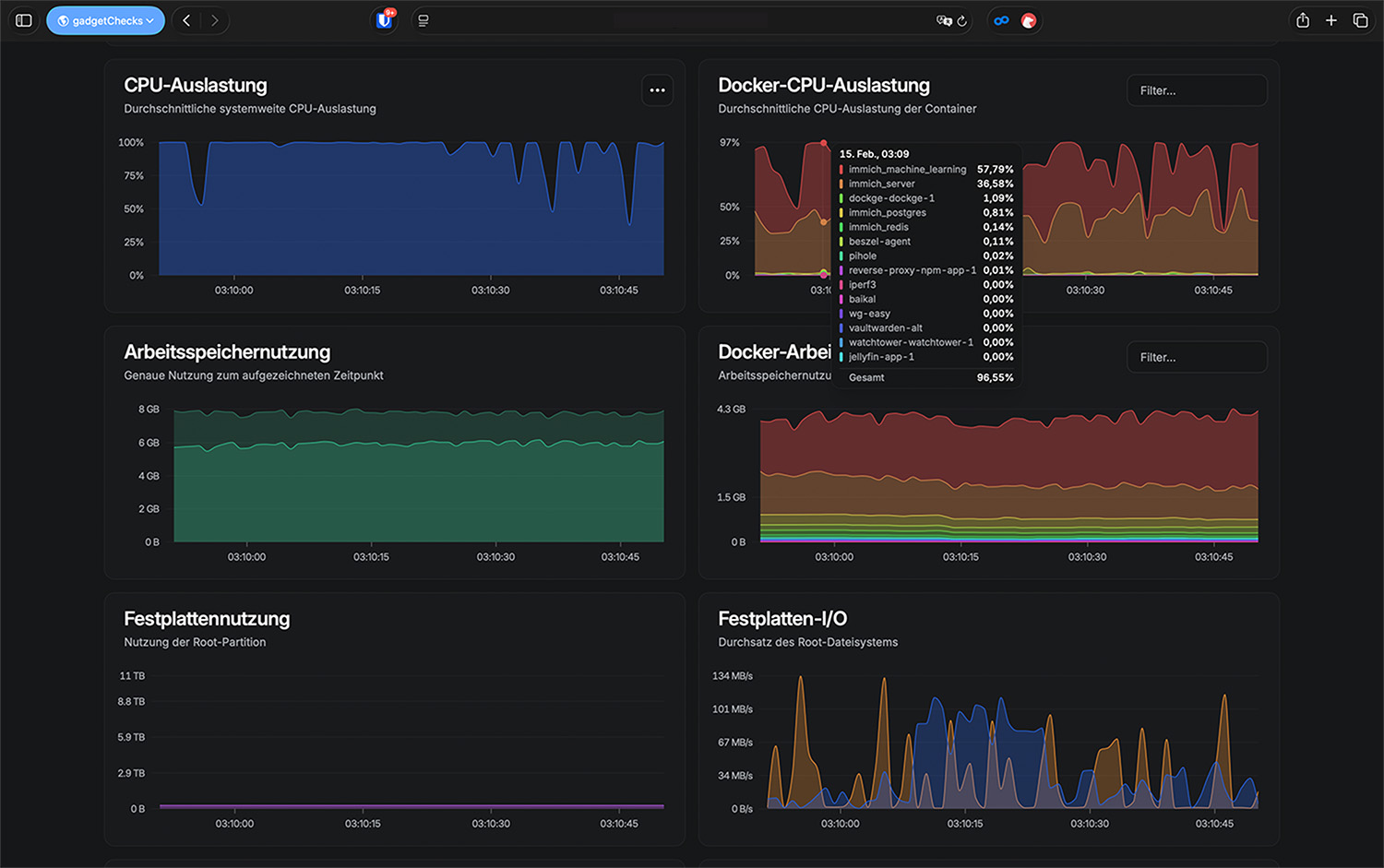Click the Docker-CPU-Auslastung Filter field
This screenshot has height=868, width=1384.
tap(1196, 90)
